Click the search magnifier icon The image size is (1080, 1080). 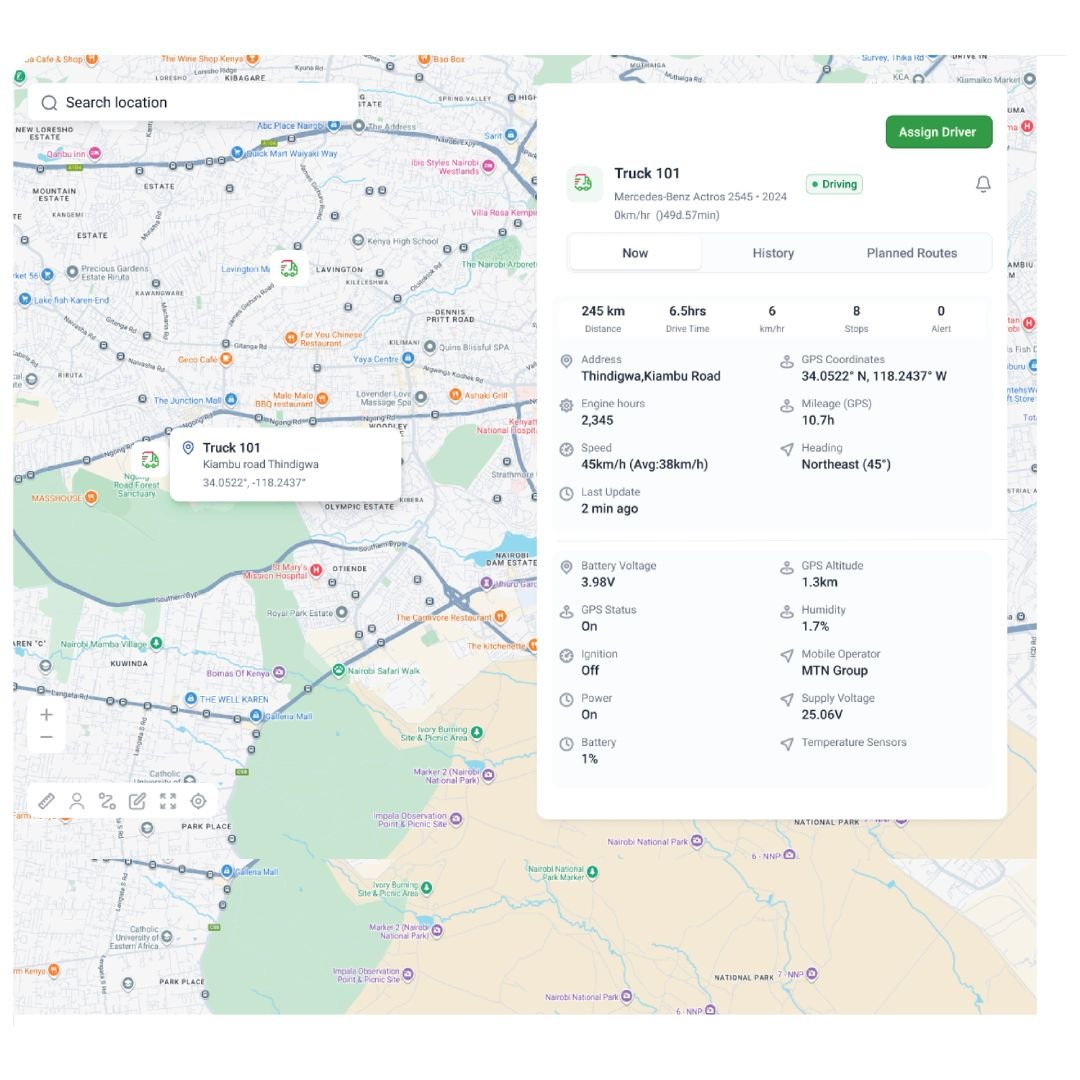(49, 103)
